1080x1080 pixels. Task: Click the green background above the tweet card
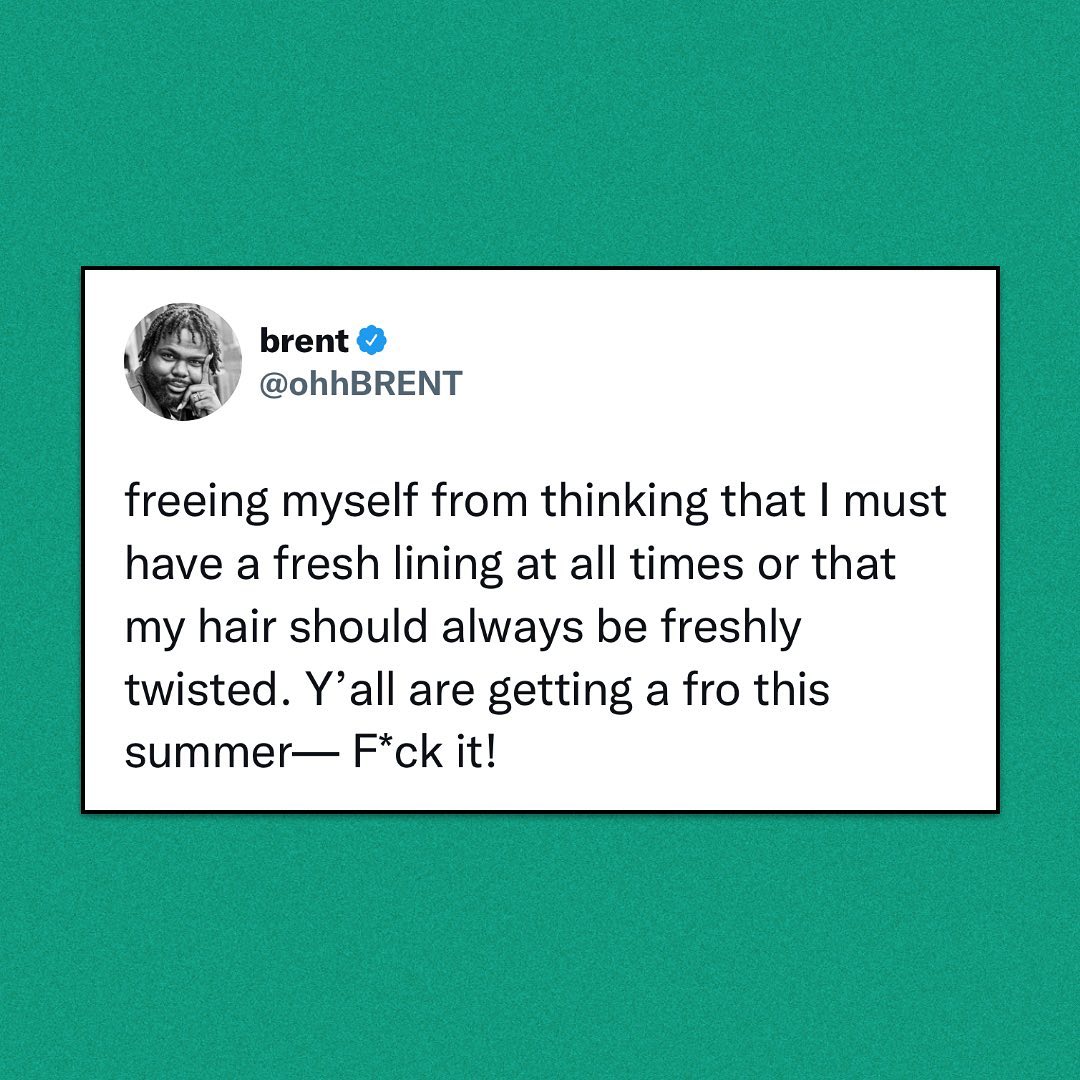(x=540, y=130)
